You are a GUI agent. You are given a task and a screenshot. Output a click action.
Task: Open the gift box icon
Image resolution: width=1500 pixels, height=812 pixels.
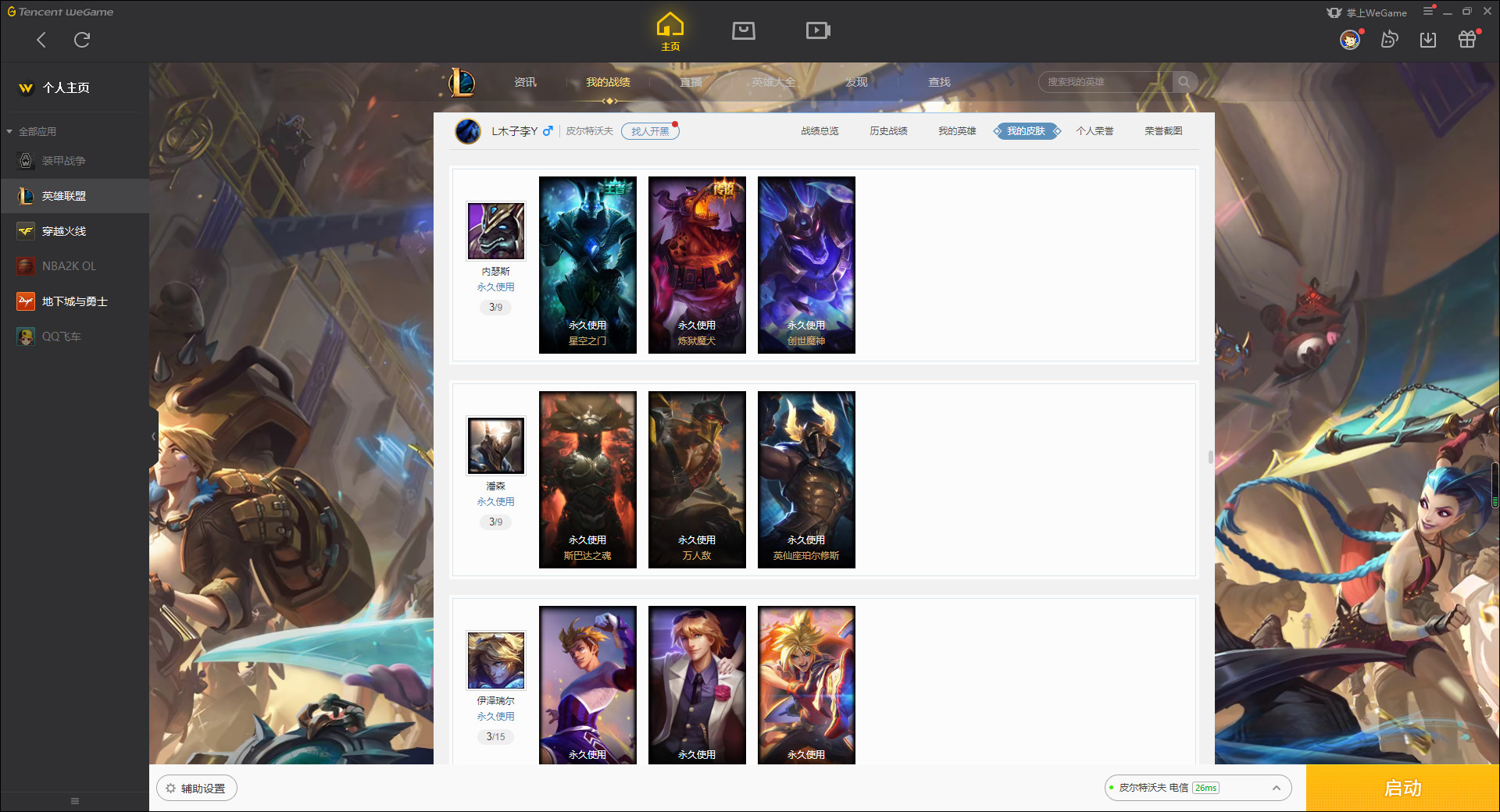[x=1467, y=39]
